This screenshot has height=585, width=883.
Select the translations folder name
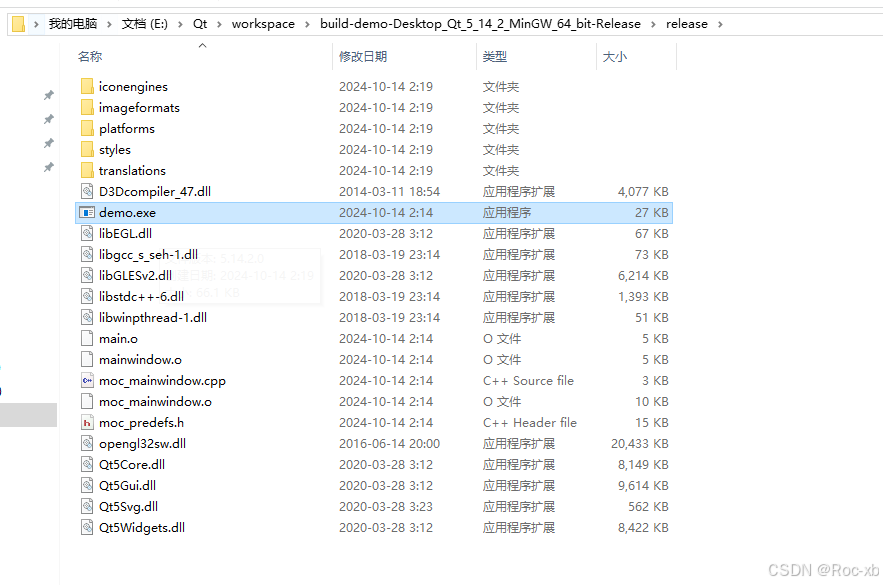pos(132,171)
